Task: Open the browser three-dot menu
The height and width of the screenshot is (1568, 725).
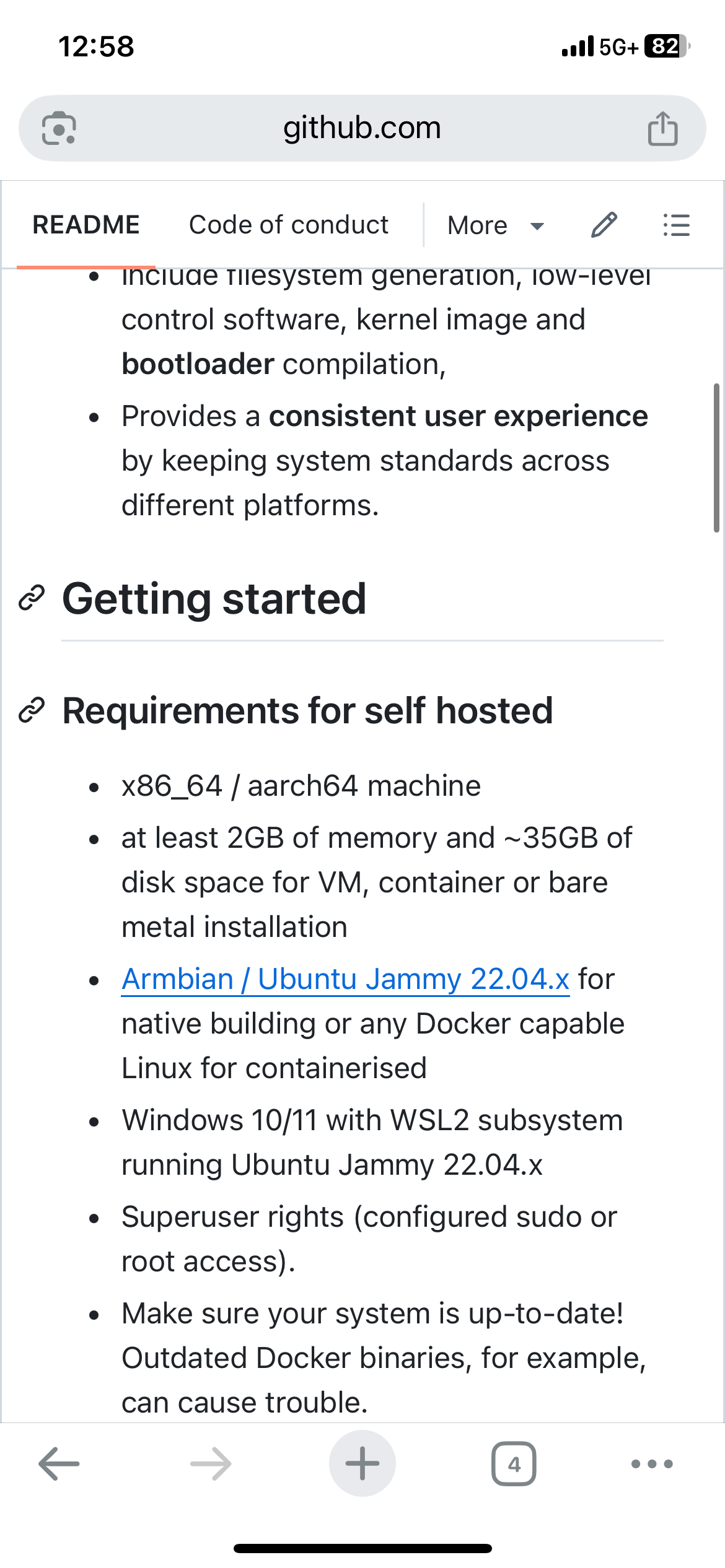Action: (652, 1463)
